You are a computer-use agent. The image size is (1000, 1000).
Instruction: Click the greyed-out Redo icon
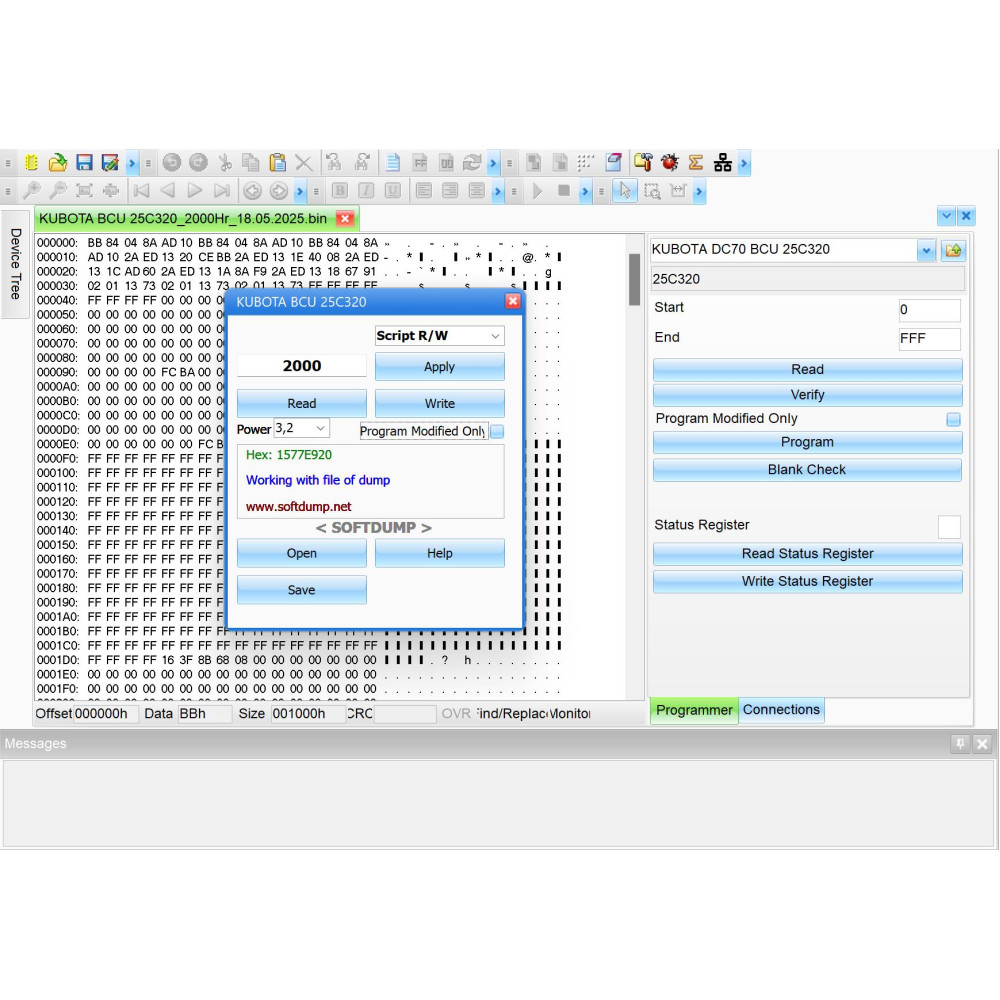point(198,163)
